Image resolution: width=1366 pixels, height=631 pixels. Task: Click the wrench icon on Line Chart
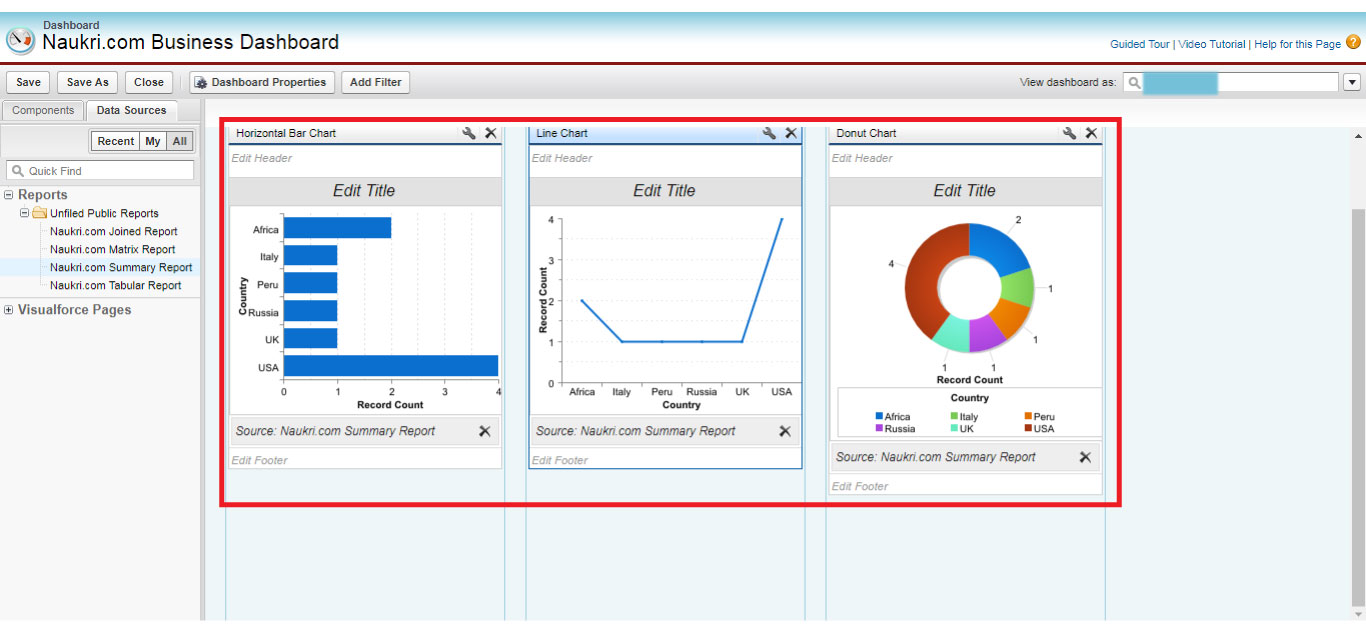tap(768, 132)
